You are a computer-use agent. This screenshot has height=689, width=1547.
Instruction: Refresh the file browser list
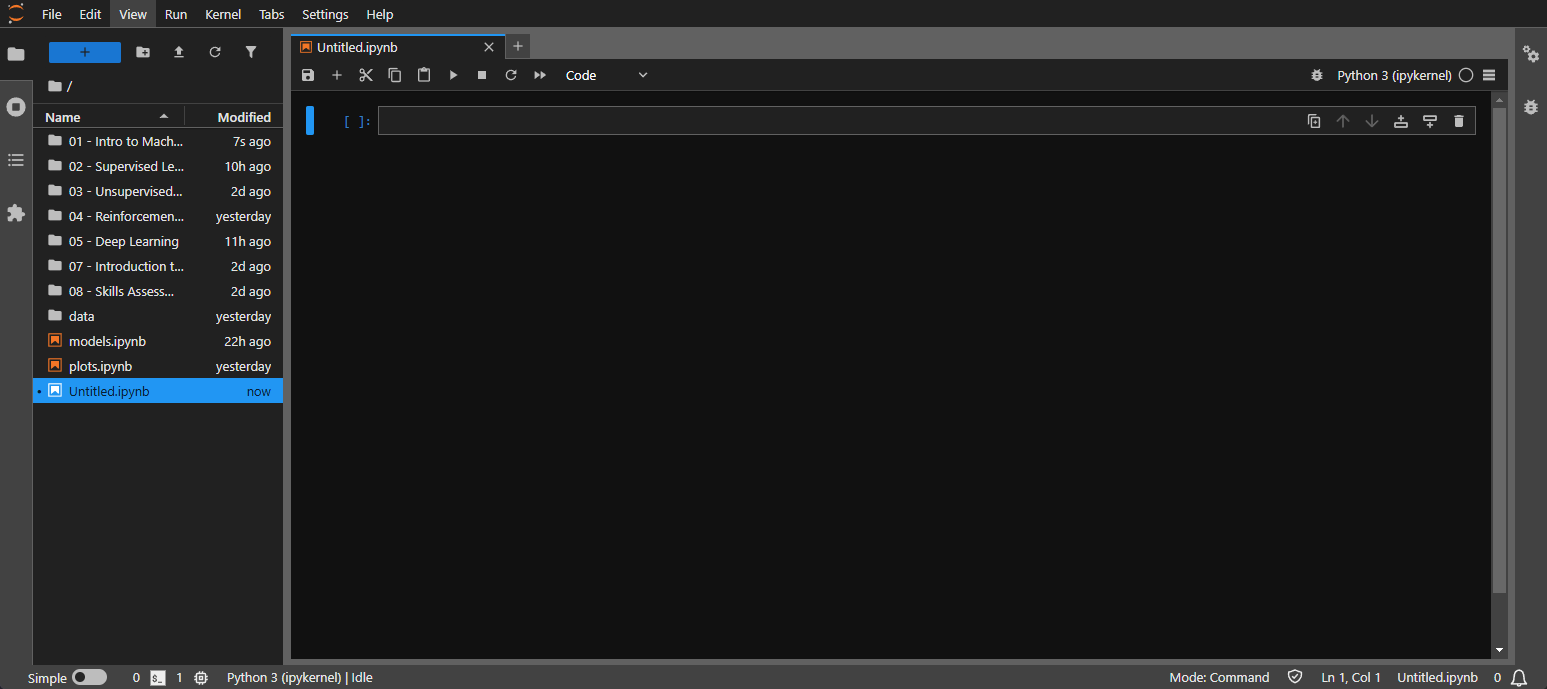click(x=214, y=51)
